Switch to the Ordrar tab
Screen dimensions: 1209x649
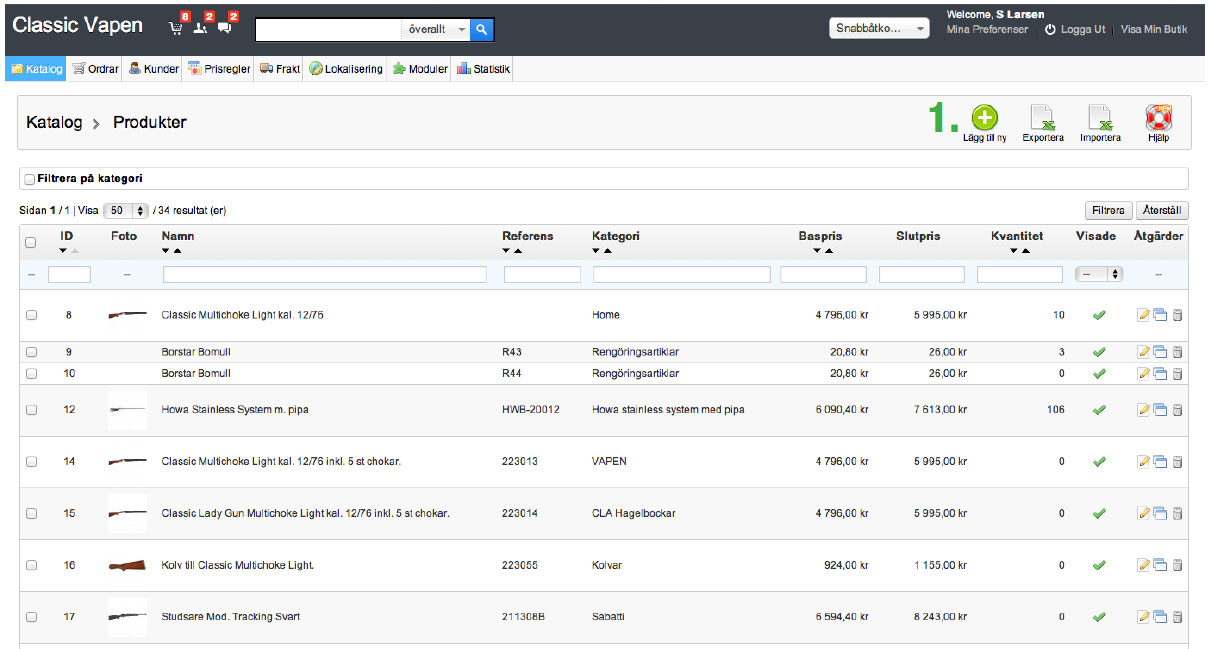[96, 69]
